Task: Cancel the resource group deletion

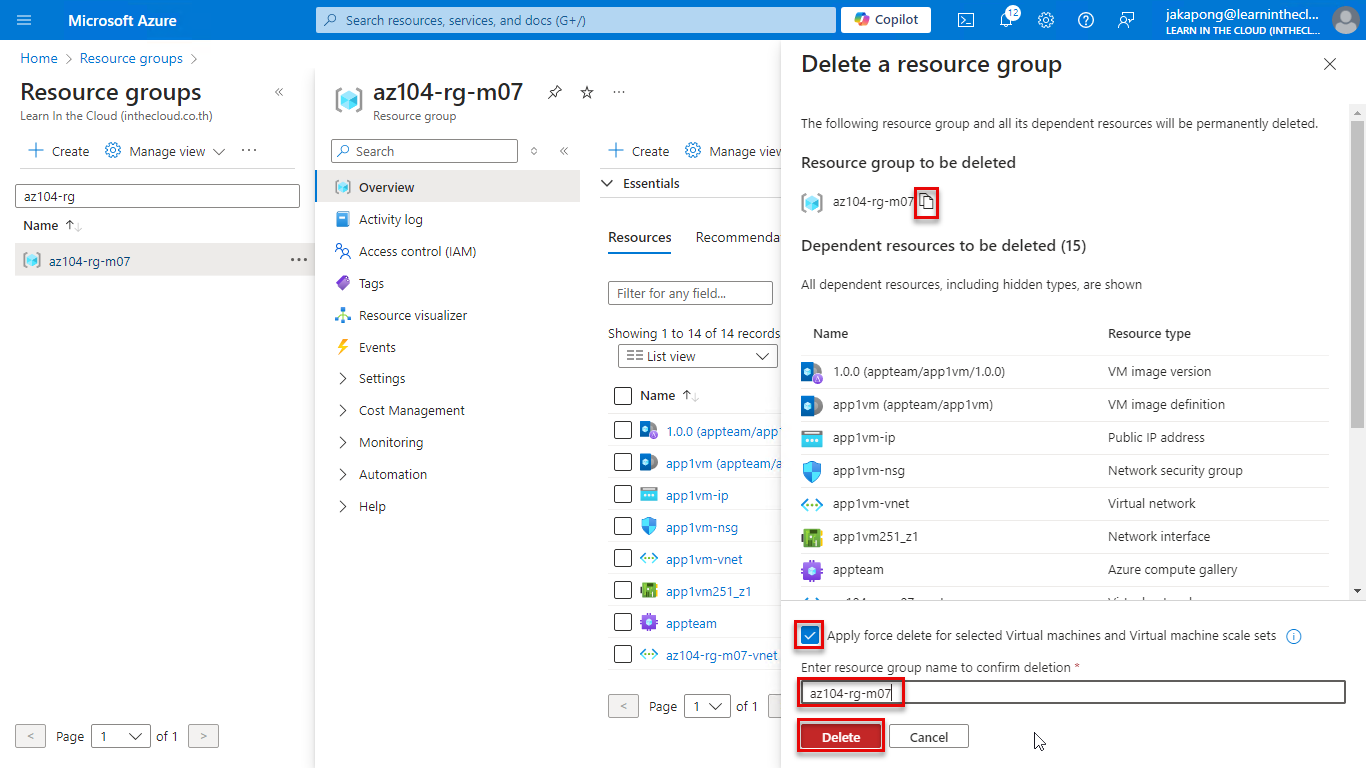Action: point(928,737)
